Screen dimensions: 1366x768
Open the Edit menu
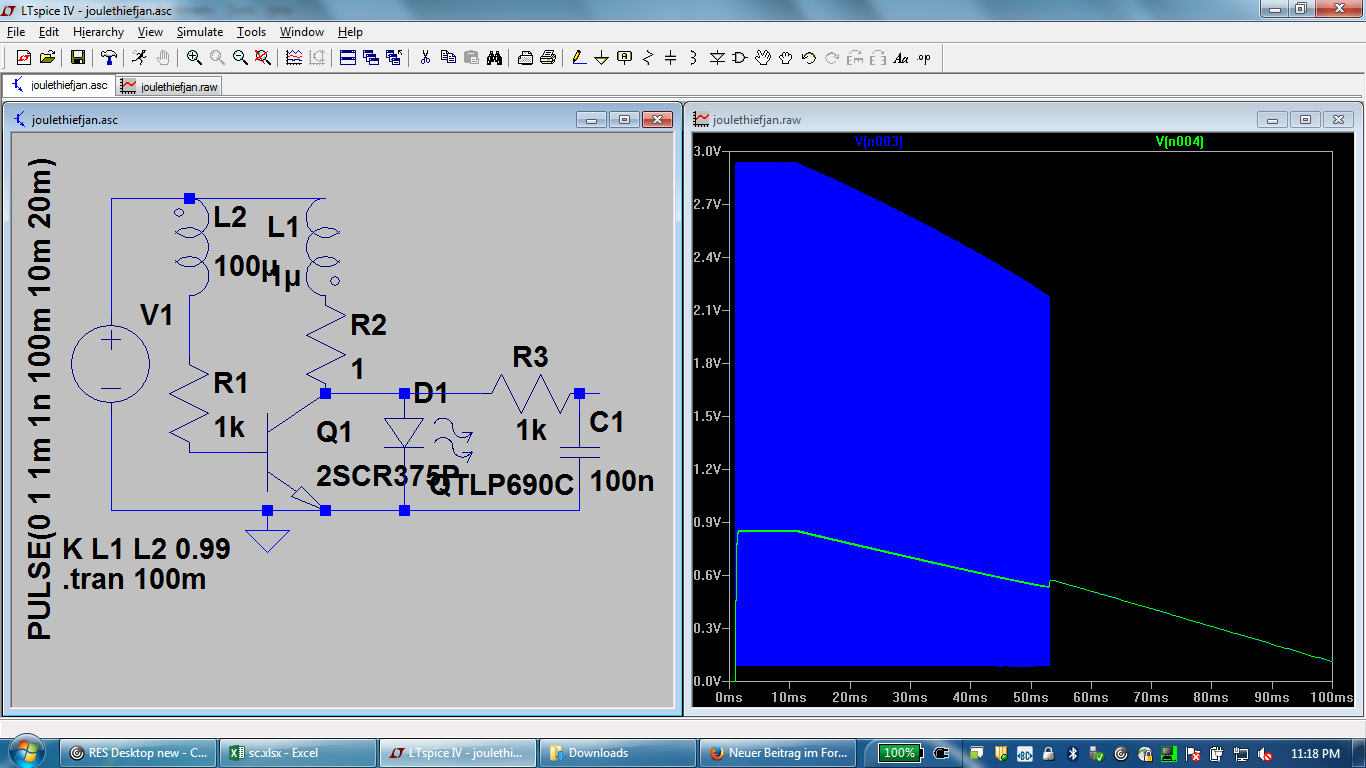click(49, 32)
